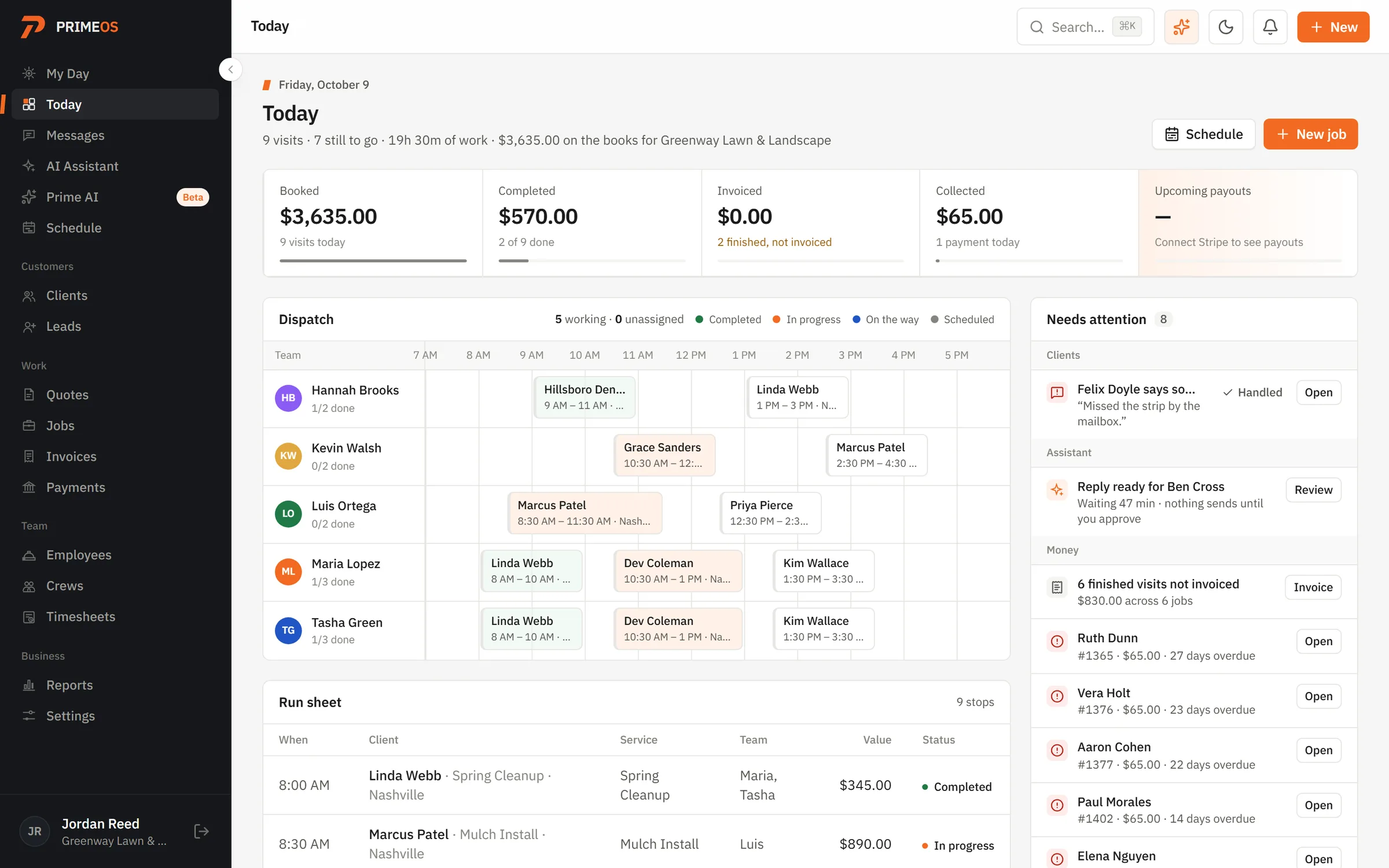Image resolution: width=1389 pixels, height=868 pixels.
Task: Open Prime AI Beta in sidebar
Action: click(115, 197)
